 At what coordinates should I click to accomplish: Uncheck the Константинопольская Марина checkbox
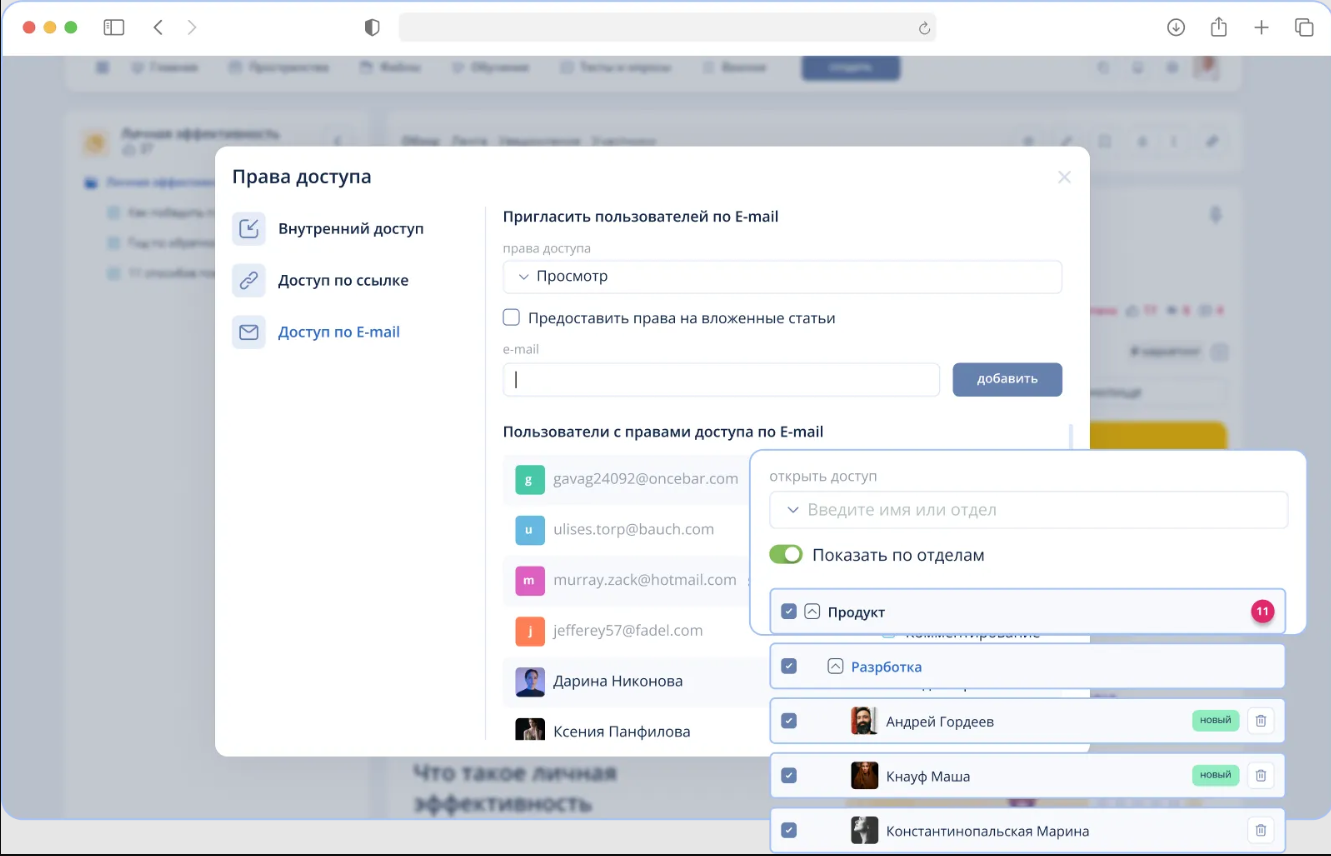(788, 831)
